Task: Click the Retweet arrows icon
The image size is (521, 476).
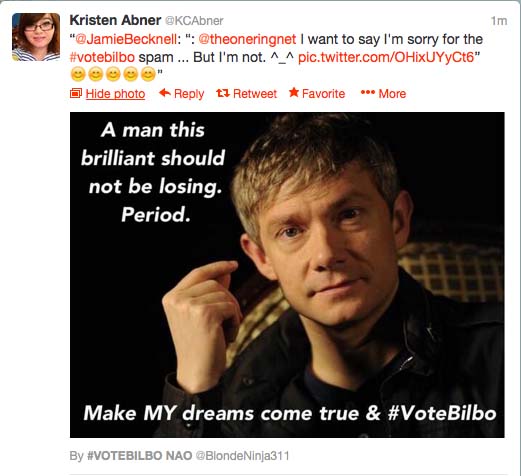Action: (223, 93)
